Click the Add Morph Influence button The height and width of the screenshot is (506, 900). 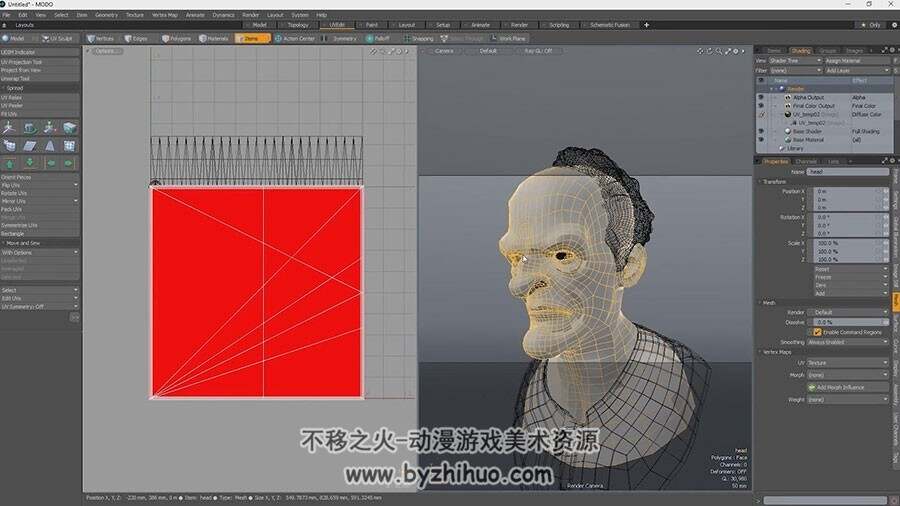(x=848, y=387)
